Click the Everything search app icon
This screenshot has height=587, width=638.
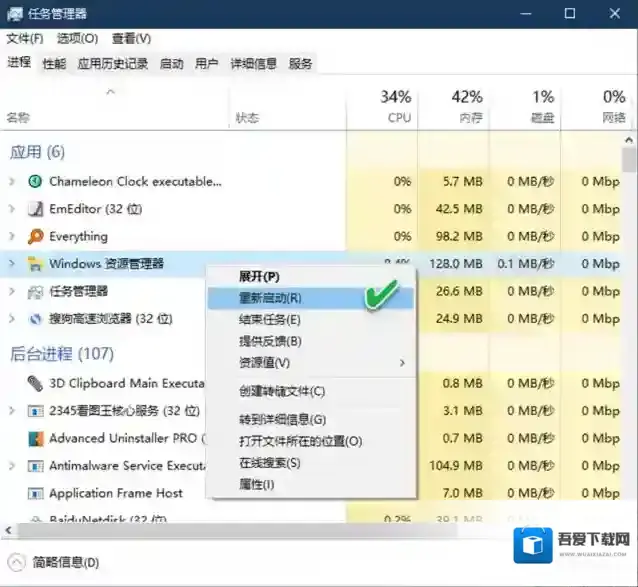(x=35, y=236)
